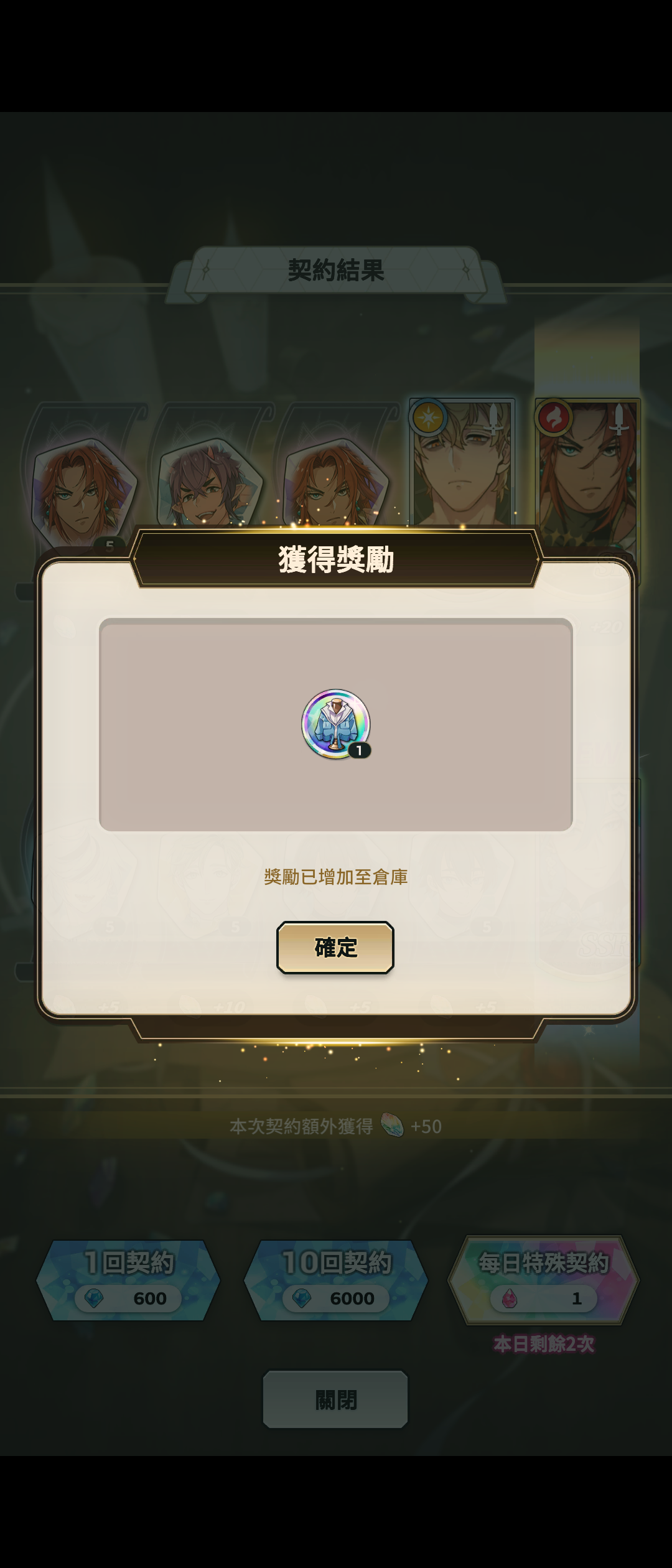Select the blond character card thumbnail
The image size is (672, 1568).
click(x=462, y=464)
